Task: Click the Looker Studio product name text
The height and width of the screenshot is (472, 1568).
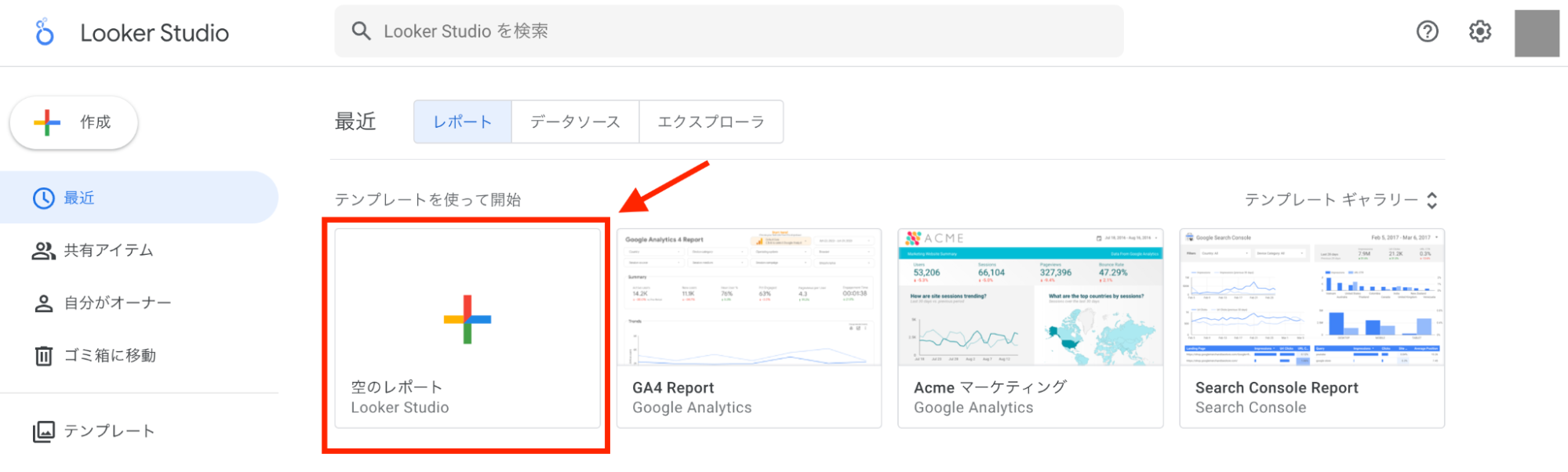Action: (x=155, y=33)
